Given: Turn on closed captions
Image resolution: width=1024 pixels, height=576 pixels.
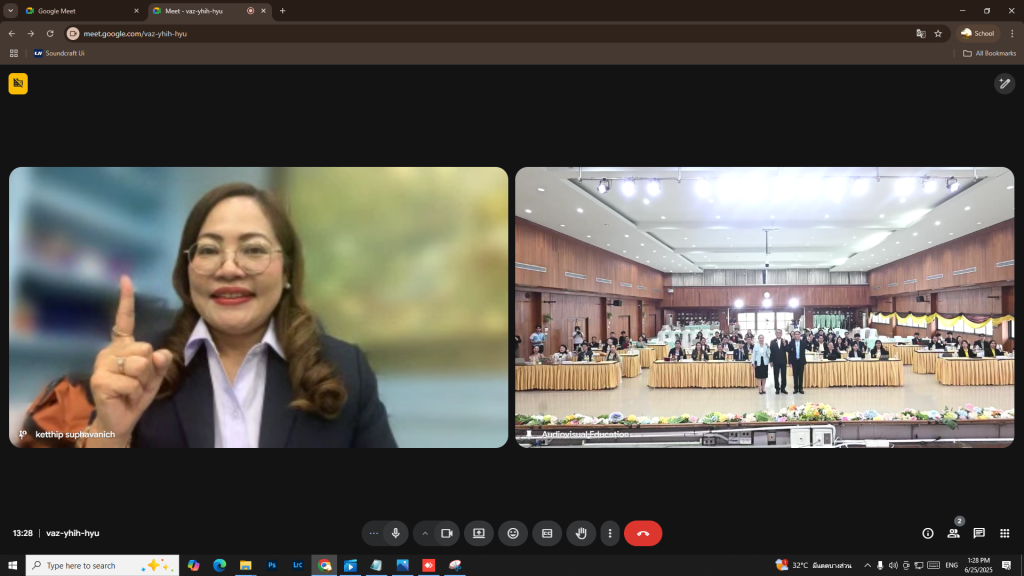Looking at the screenshot, I should point(546,533).
